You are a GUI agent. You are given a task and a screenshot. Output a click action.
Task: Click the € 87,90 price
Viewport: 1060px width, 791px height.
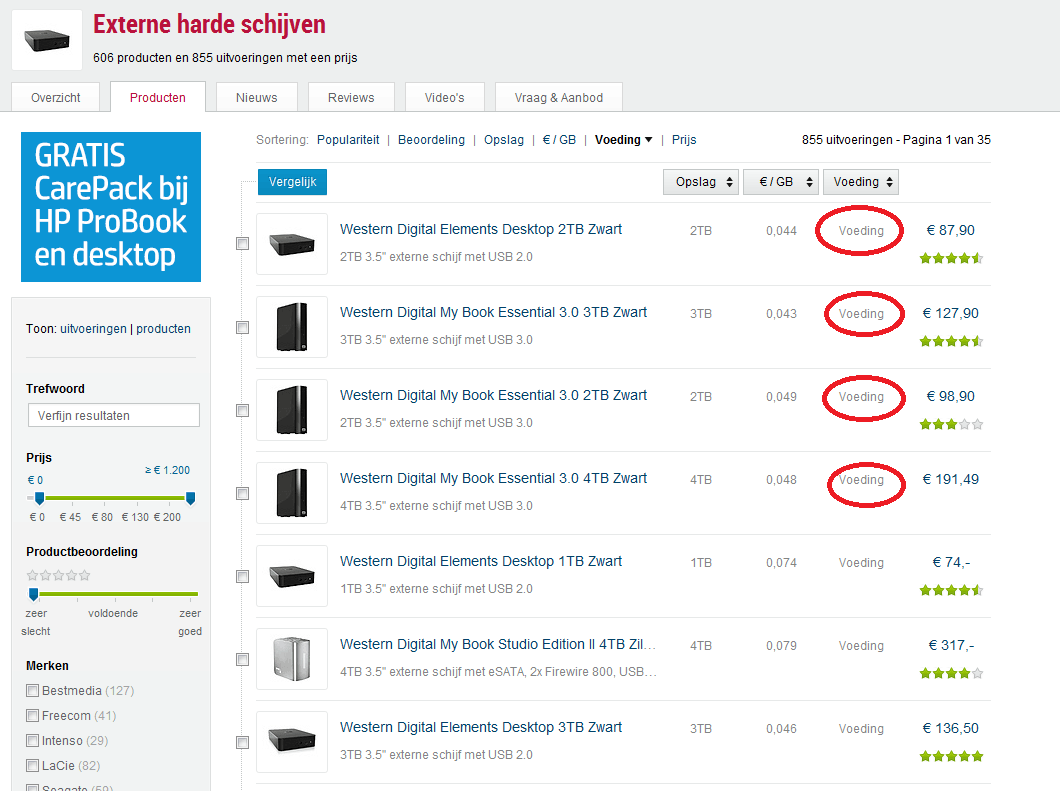[x=950, y=231]
